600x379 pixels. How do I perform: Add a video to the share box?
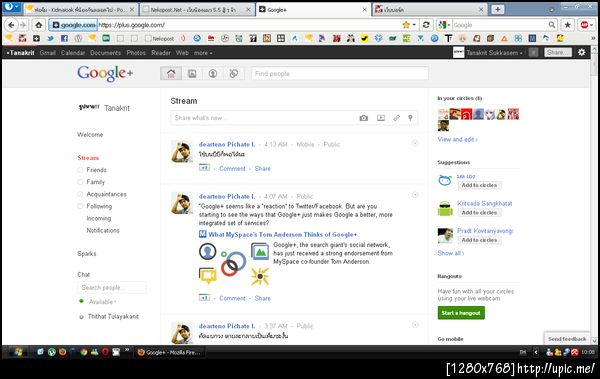pos(381,118)
